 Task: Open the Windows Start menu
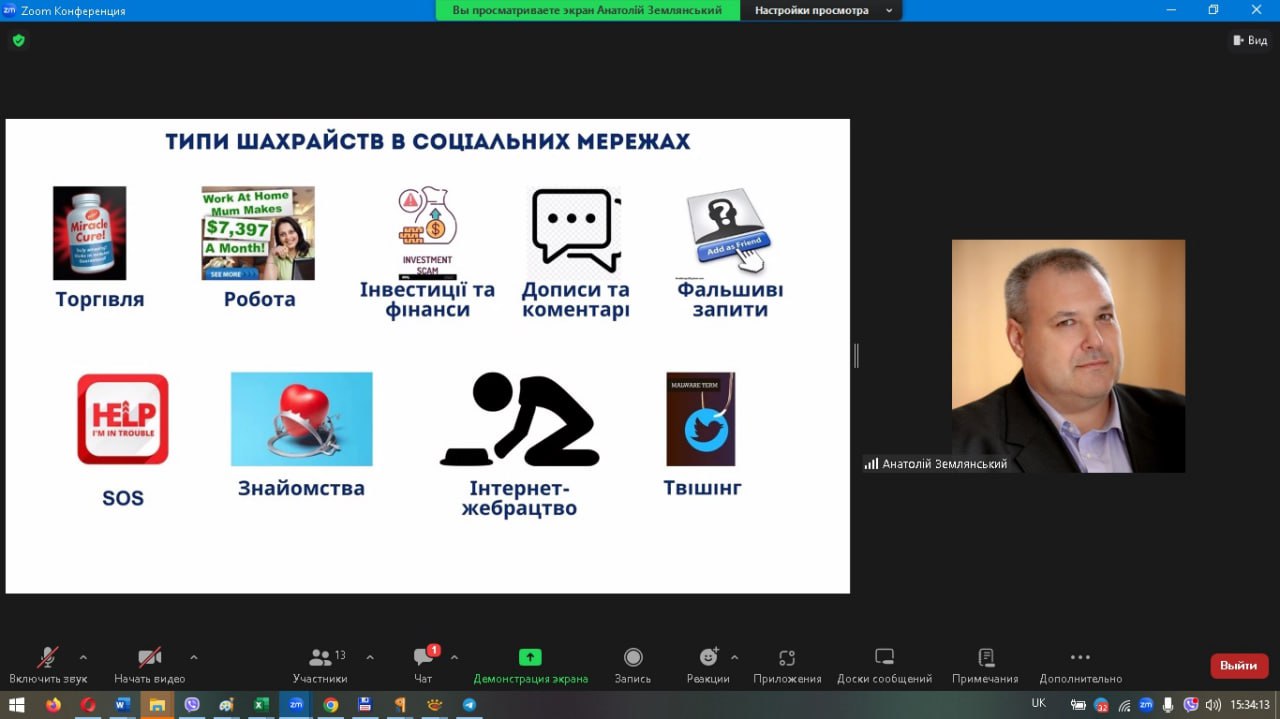pos(19,704)
